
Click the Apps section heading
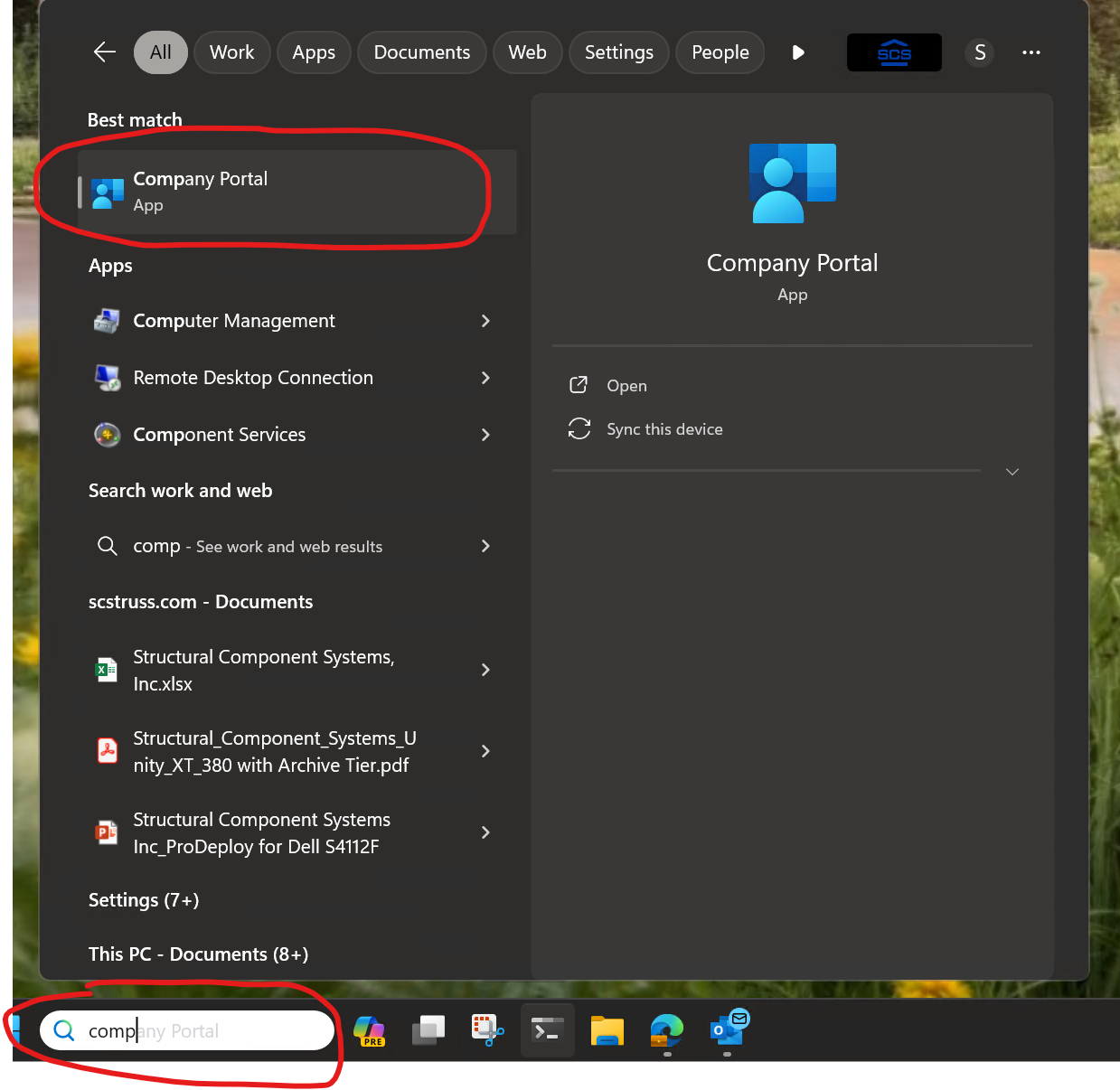[x=110, y=266]
